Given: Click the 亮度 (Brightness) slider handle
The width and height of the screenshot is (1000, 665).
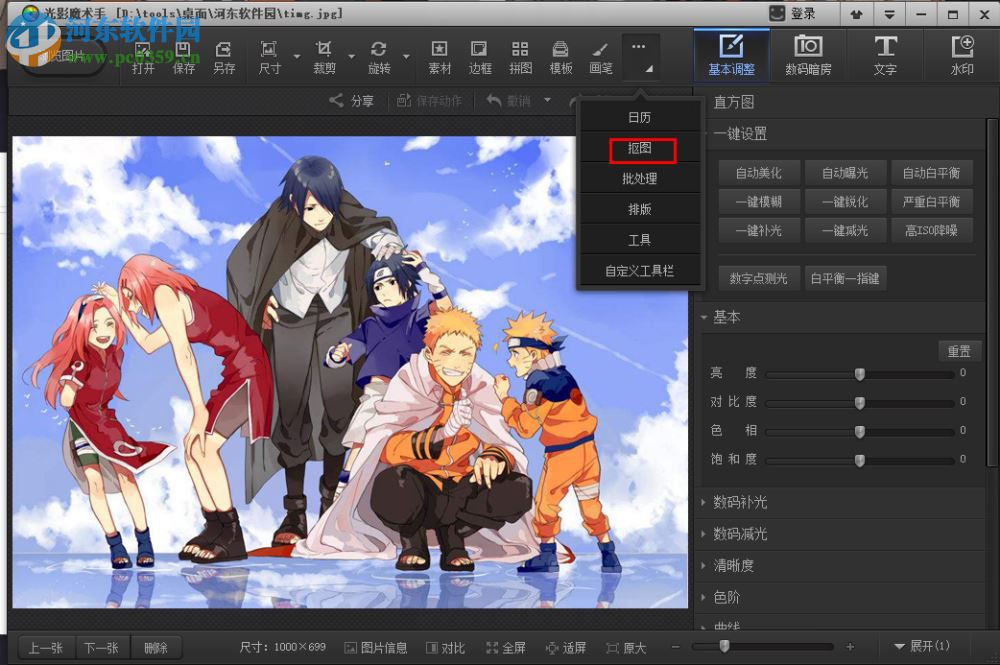Looking at the screenshot, I should coord(859,374).
